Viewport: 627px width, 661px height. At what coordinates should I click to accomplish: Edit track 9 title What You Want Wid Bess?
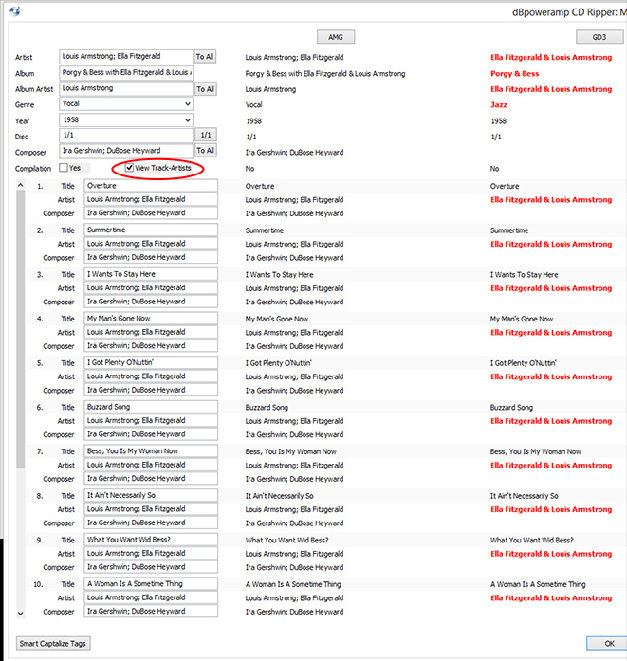151,540
